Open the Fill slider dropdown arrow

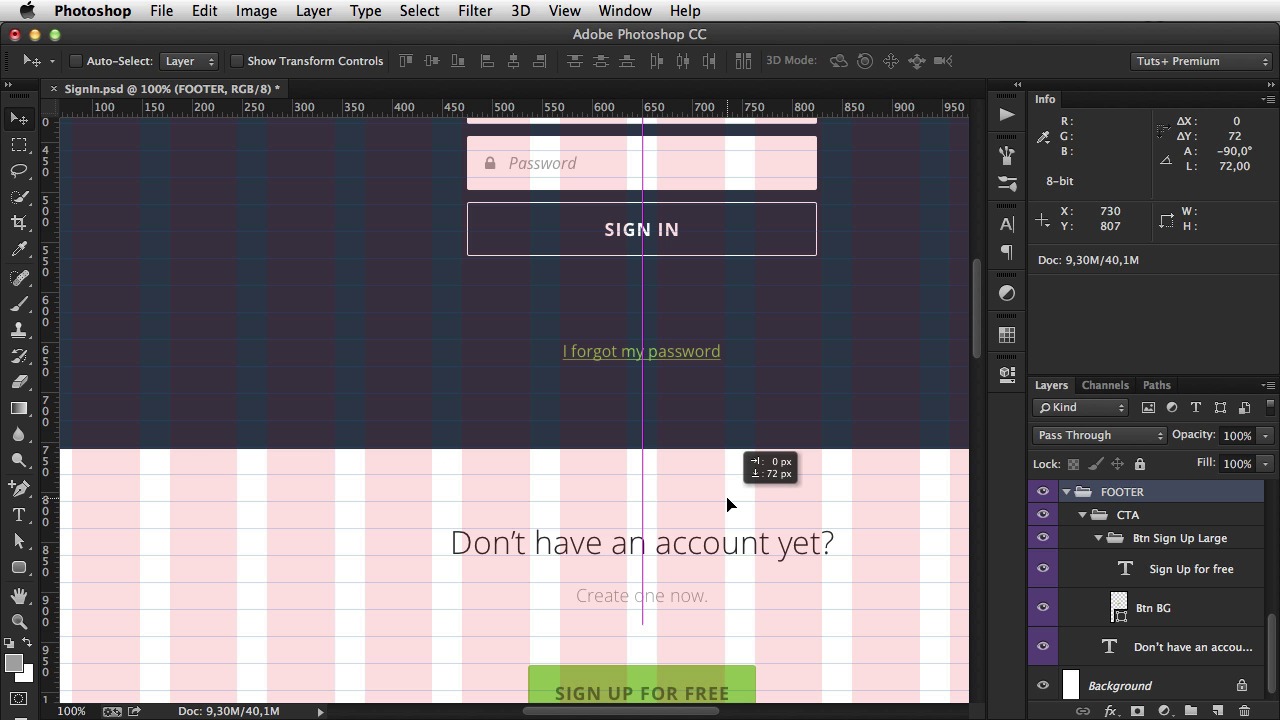(1265, 464)
